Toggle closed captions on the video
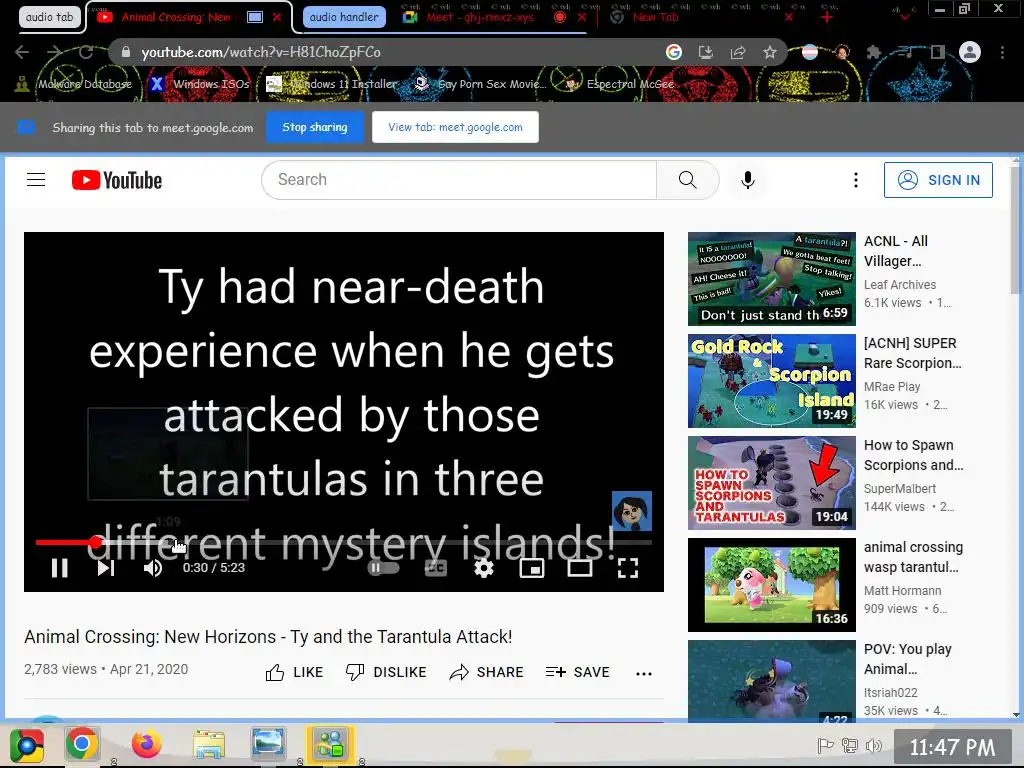Viewport: 1024px width, 768px height. pyautogui.click(x=436, y=568)
